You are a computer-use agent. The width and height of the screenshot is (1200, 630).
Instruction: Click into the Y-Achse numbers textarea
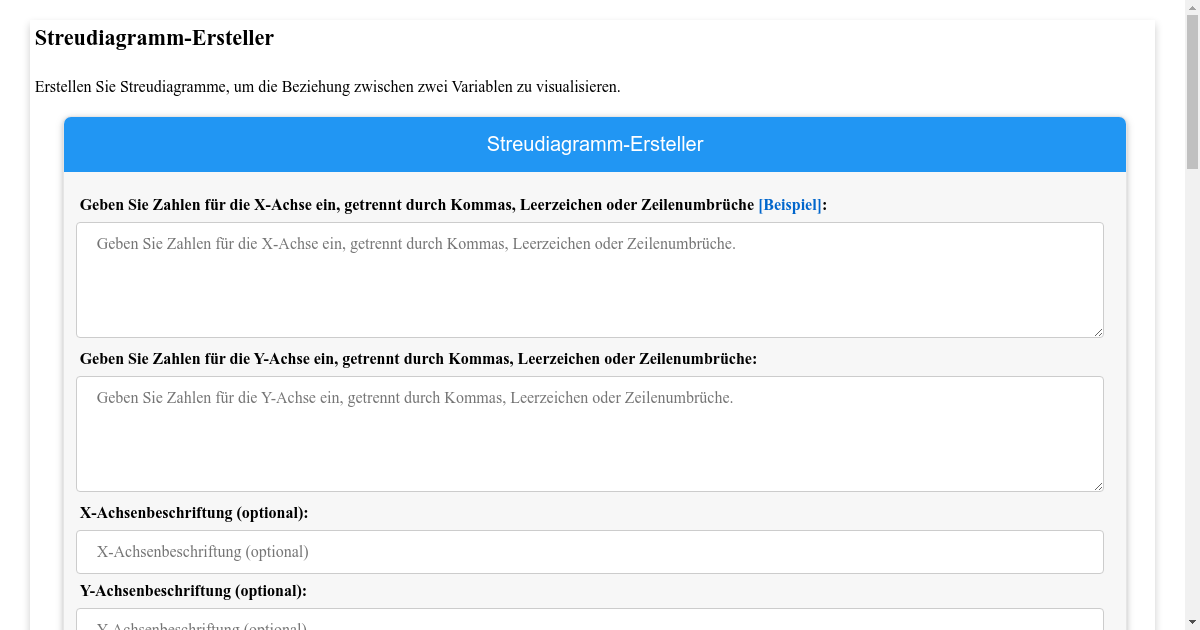589,433
